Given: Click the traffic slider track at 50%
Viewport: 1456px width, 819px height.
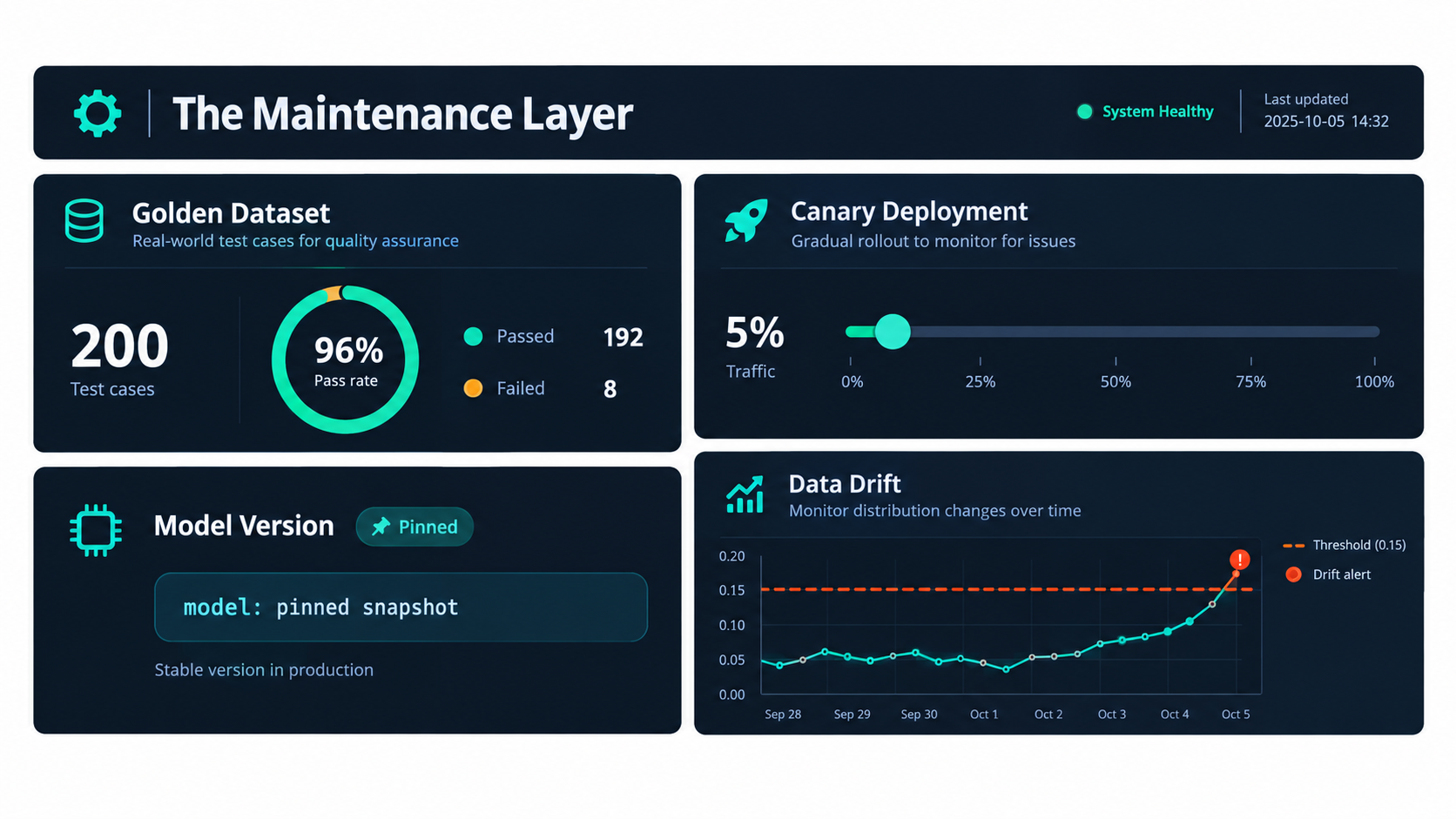Looking at the screenshot, I should click(1116, 332).
